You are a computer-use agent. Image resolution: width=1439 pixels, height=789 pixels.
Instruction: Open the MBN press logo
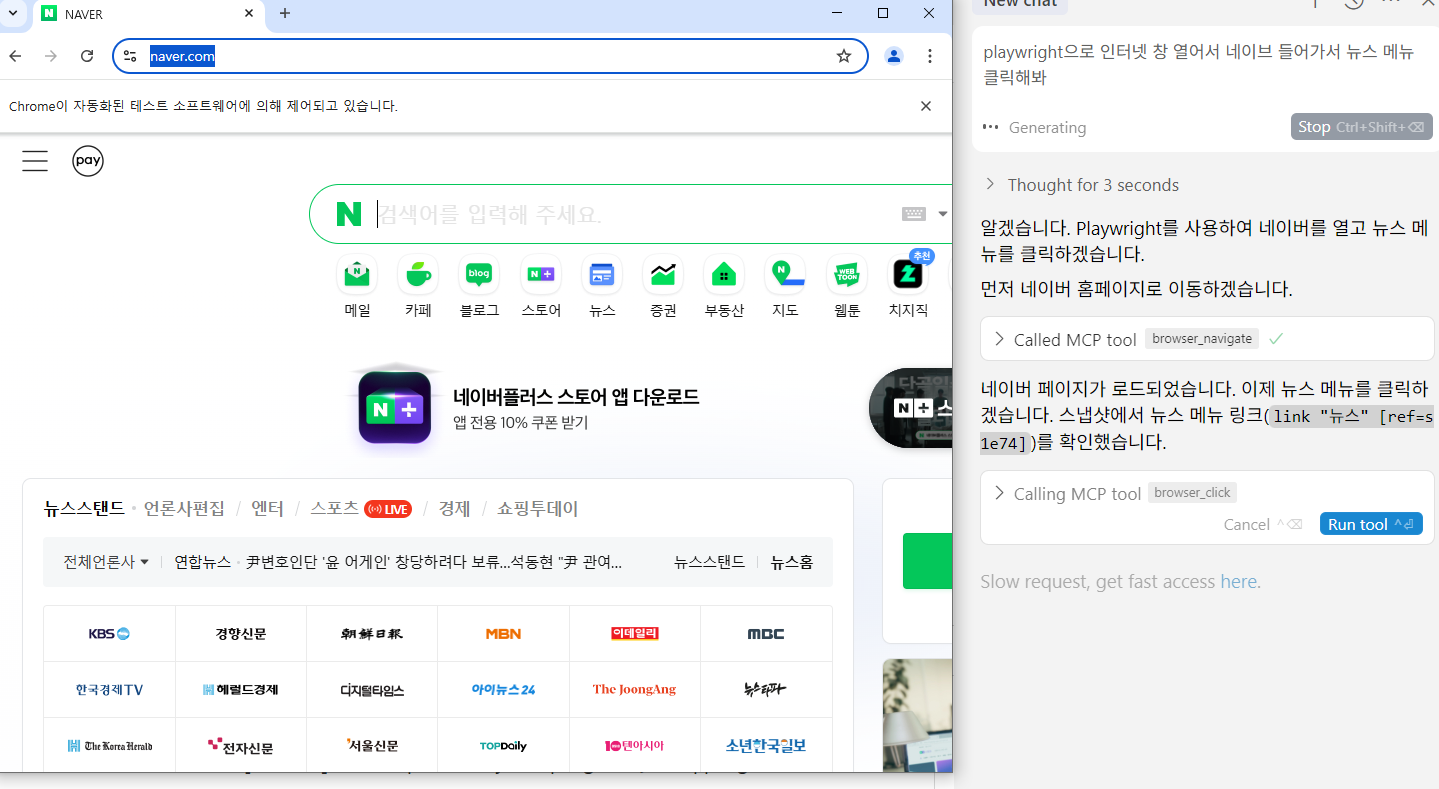(503, 633)
